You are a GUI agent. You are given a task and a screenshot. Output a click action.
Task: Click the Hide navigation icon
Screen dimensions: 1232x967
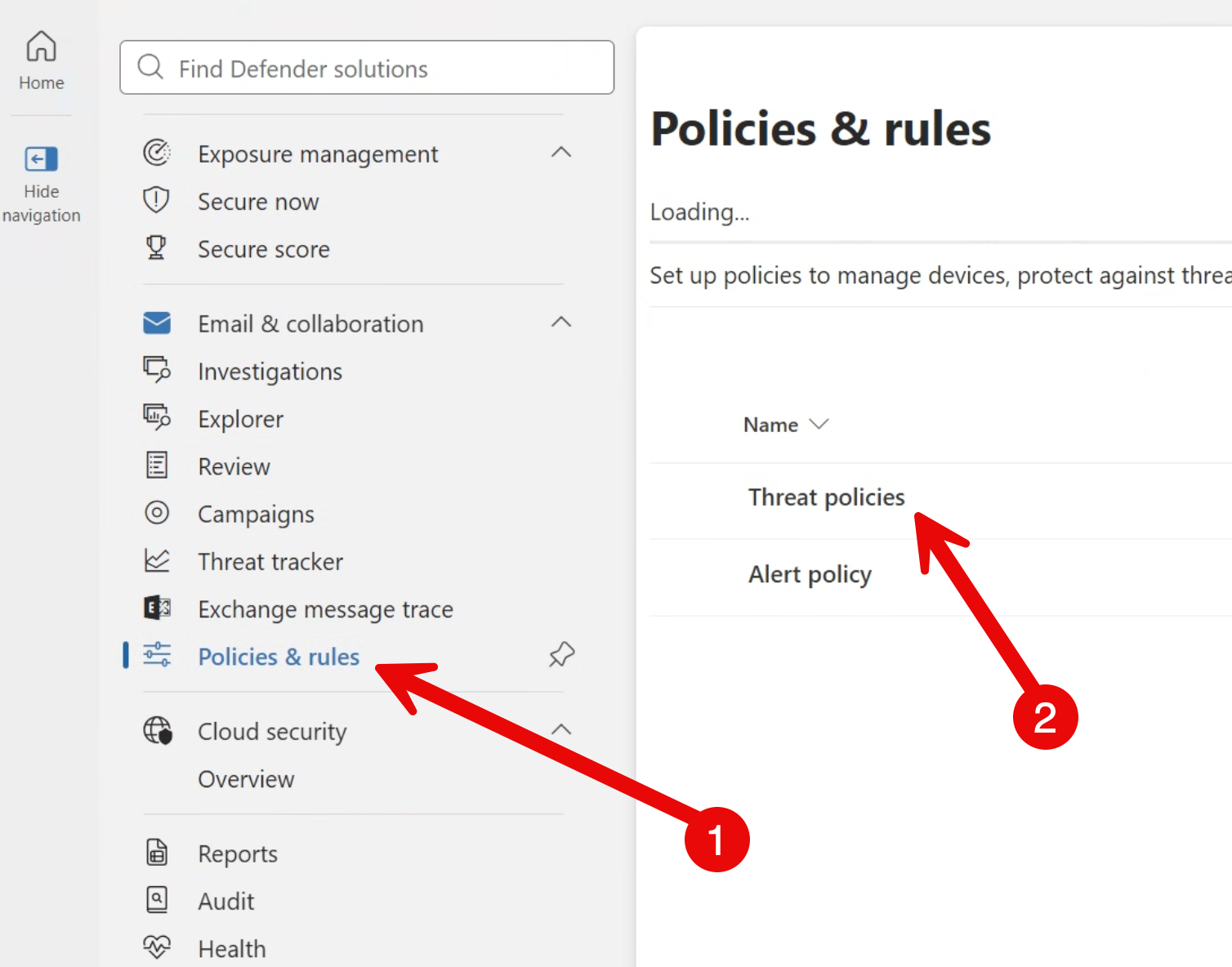click(x=41, y=158)
